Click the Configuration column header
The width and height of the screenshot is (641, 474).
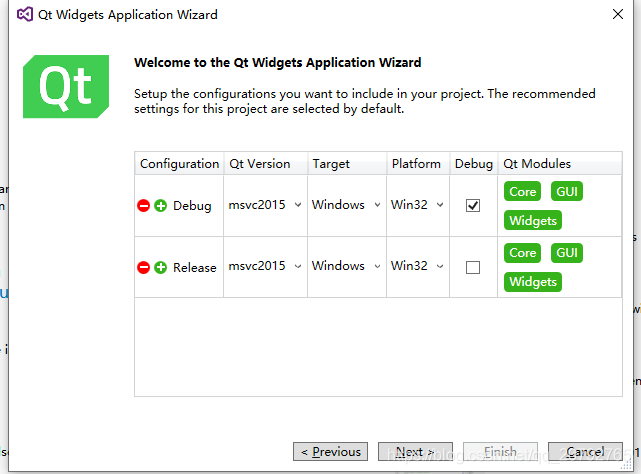[179, 164]
